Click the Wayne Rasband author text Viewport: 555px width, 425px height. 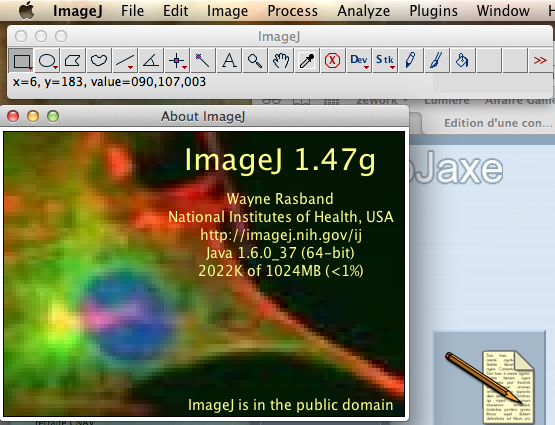pyautogui.click(x=280, y=199)
